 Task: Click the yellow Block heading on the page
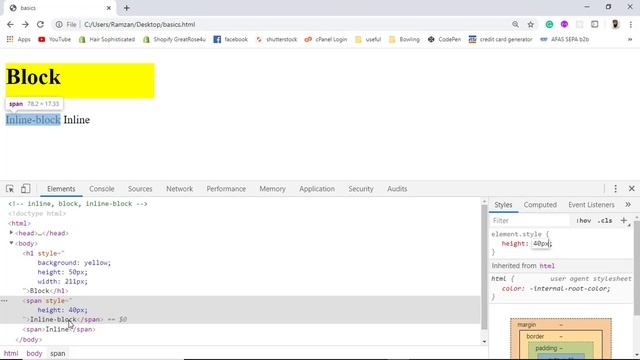pos(80,80)
